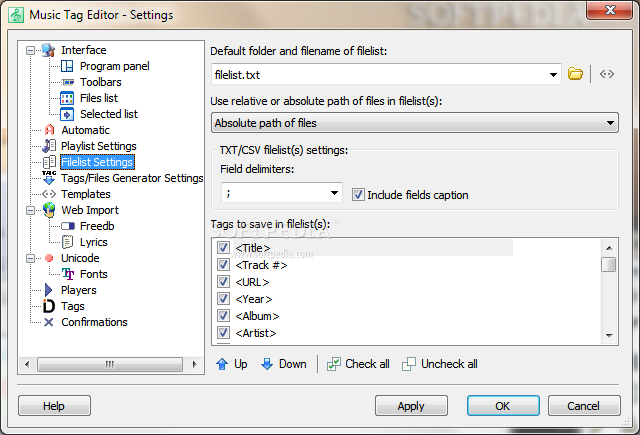
Task: Click the Selected list icon
Action: click(67, 114)
